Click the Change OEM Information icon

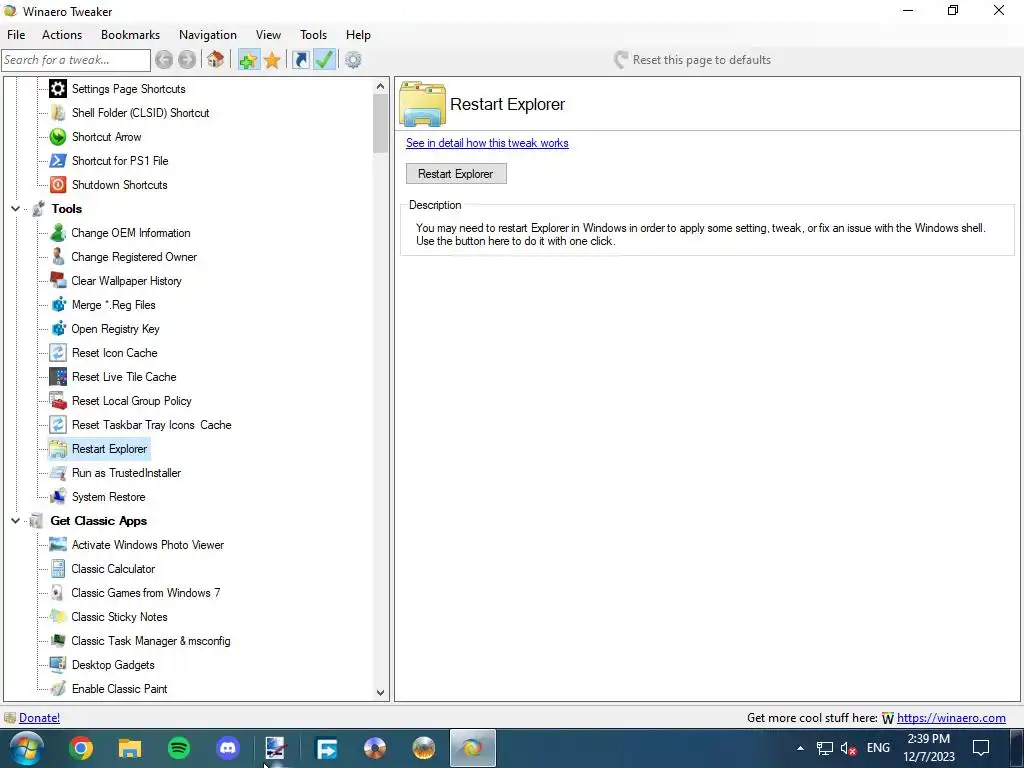pyautogui.click(x=58, y=233)
